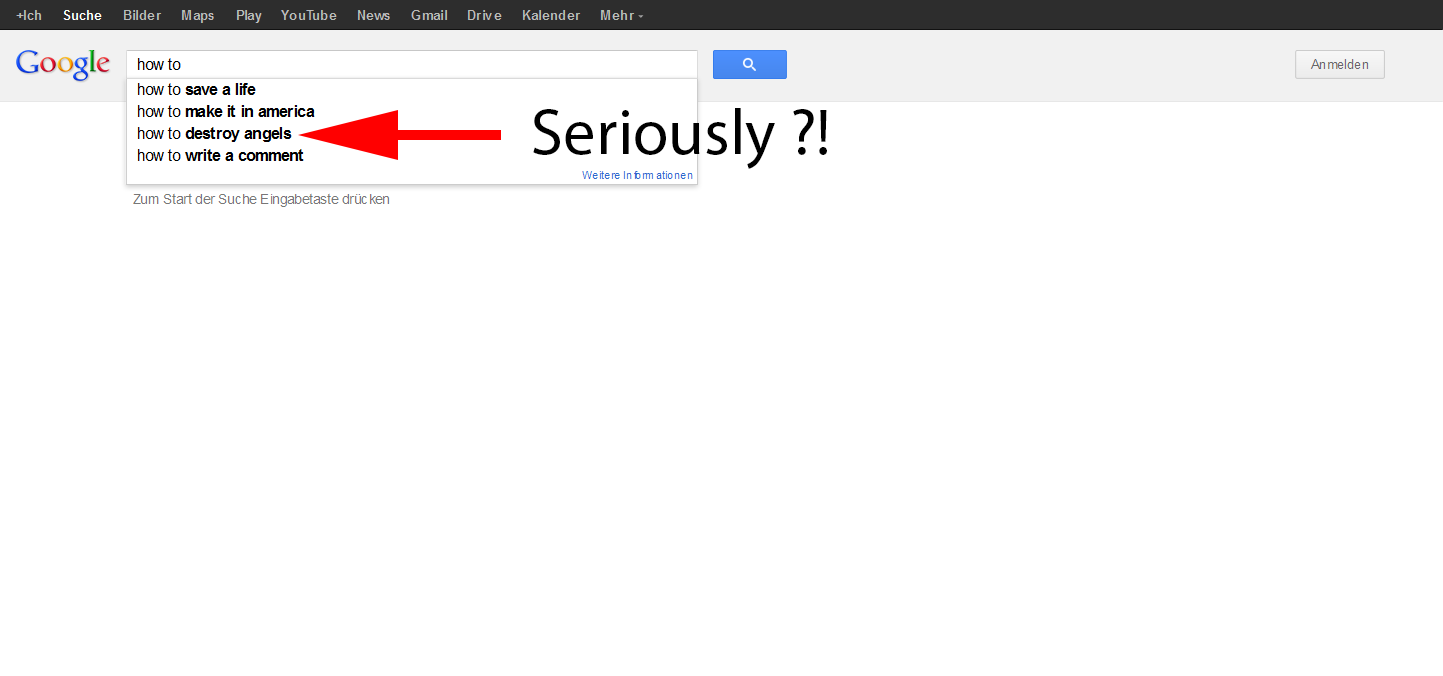Choose suggestion "how to save a life"
This screenshot has height=676, width=1443.
coord(412,90)
